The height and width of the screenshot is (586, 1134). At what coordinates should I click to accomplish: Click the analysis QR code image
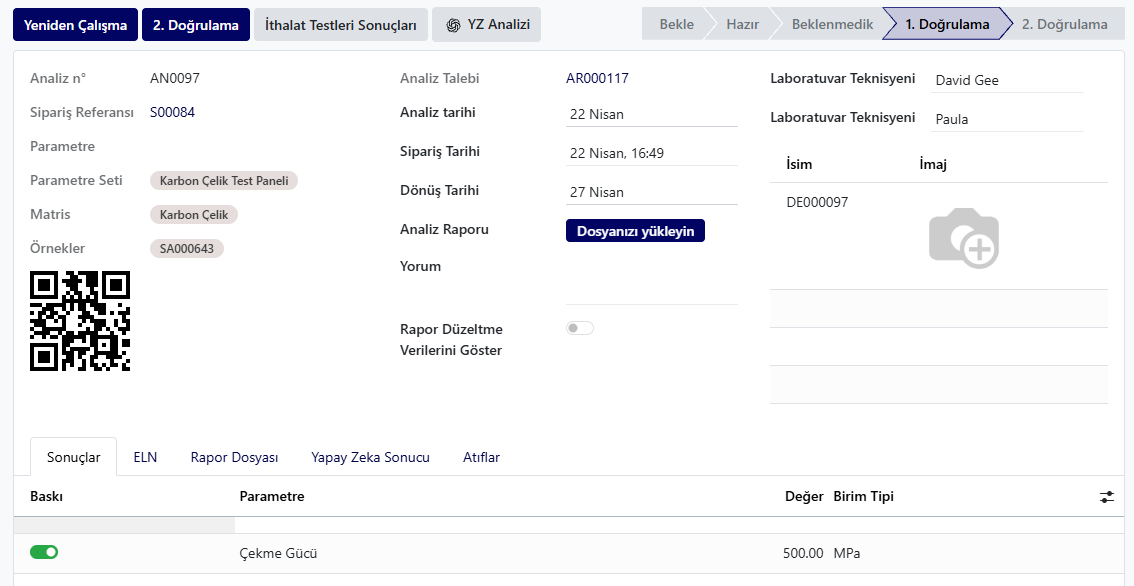pyautogui.click(x=80, y=321)
